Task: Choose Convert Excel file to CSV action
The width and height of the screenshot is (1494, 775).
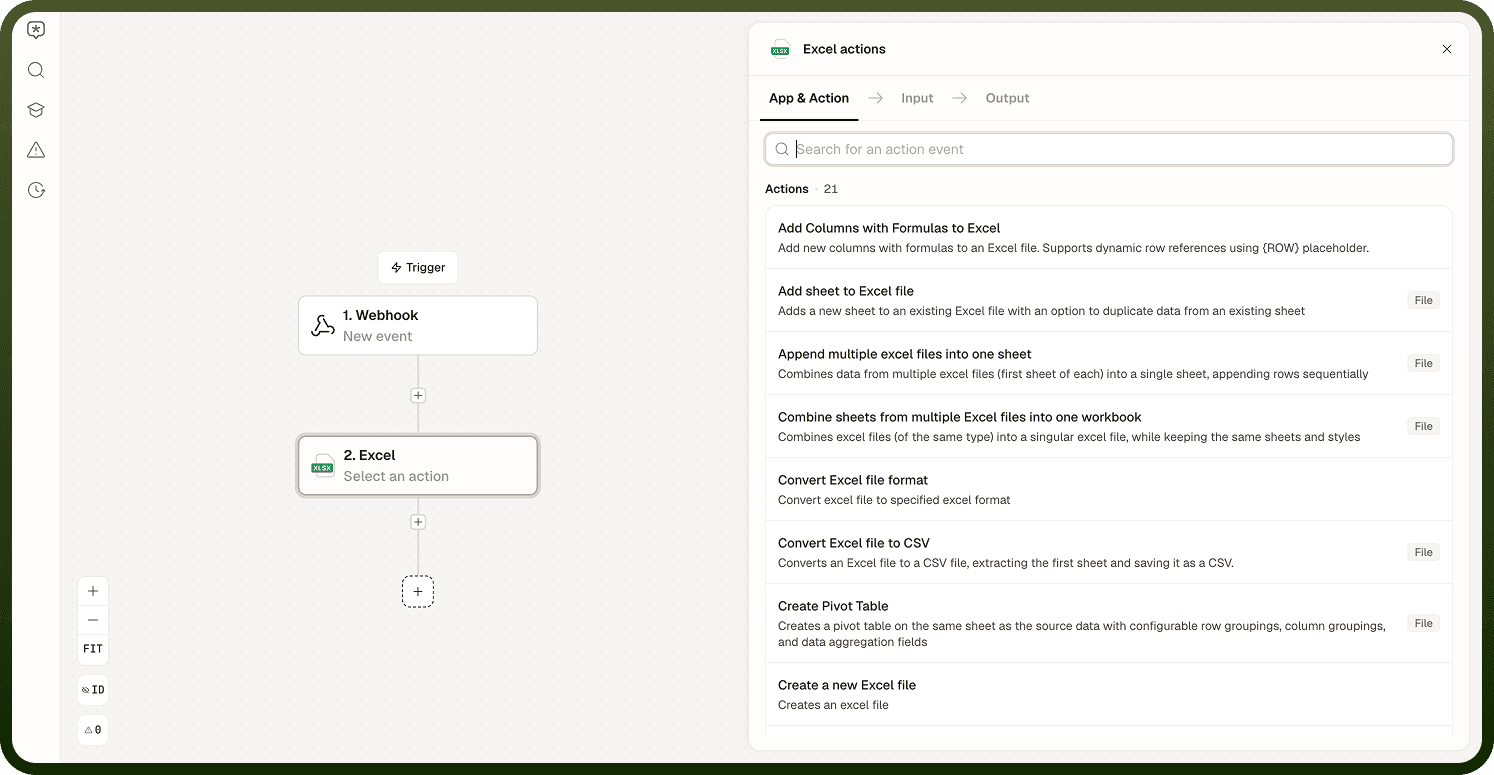Action: (1108, 552)
